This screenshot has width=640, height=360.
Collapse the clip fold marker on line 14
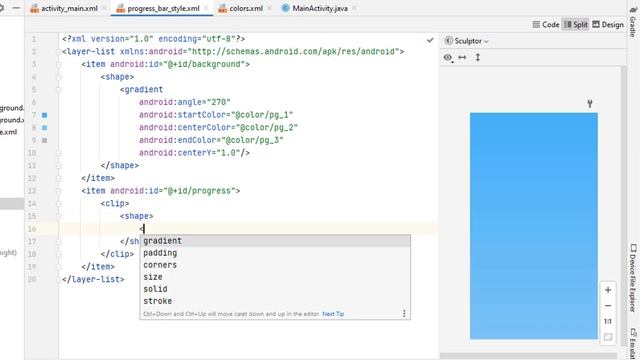(58, 204)
